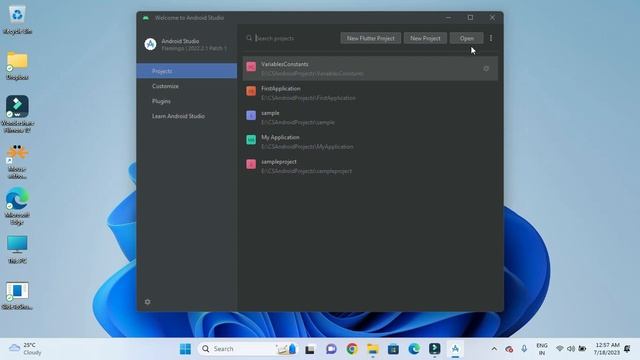Open Google Chrome from taskbar

pos(352,349)
